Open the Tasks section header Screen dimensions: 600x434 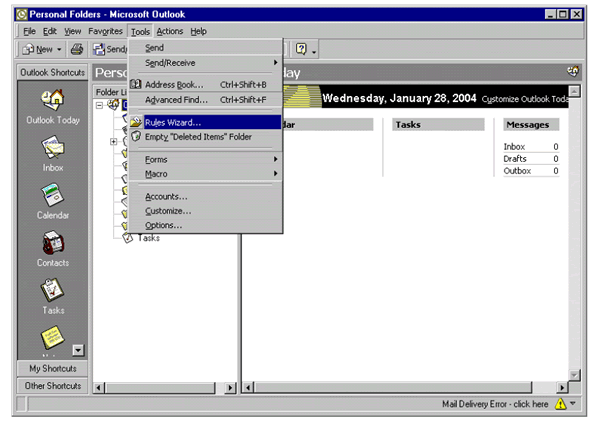(438, 125)
